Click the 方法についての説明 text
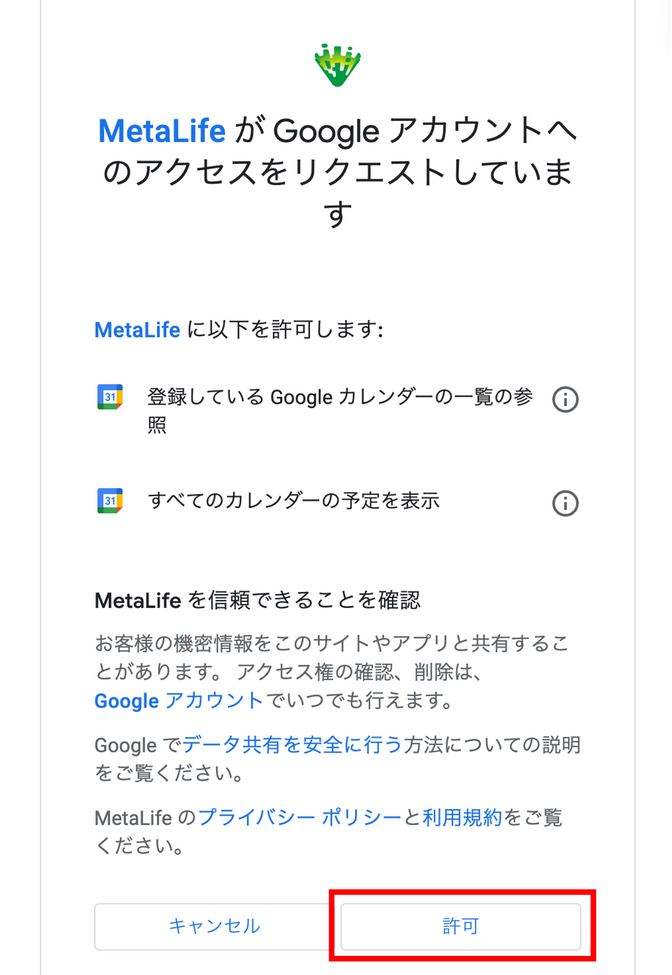This screenshot has width=672, height=975. click(492, 744)
